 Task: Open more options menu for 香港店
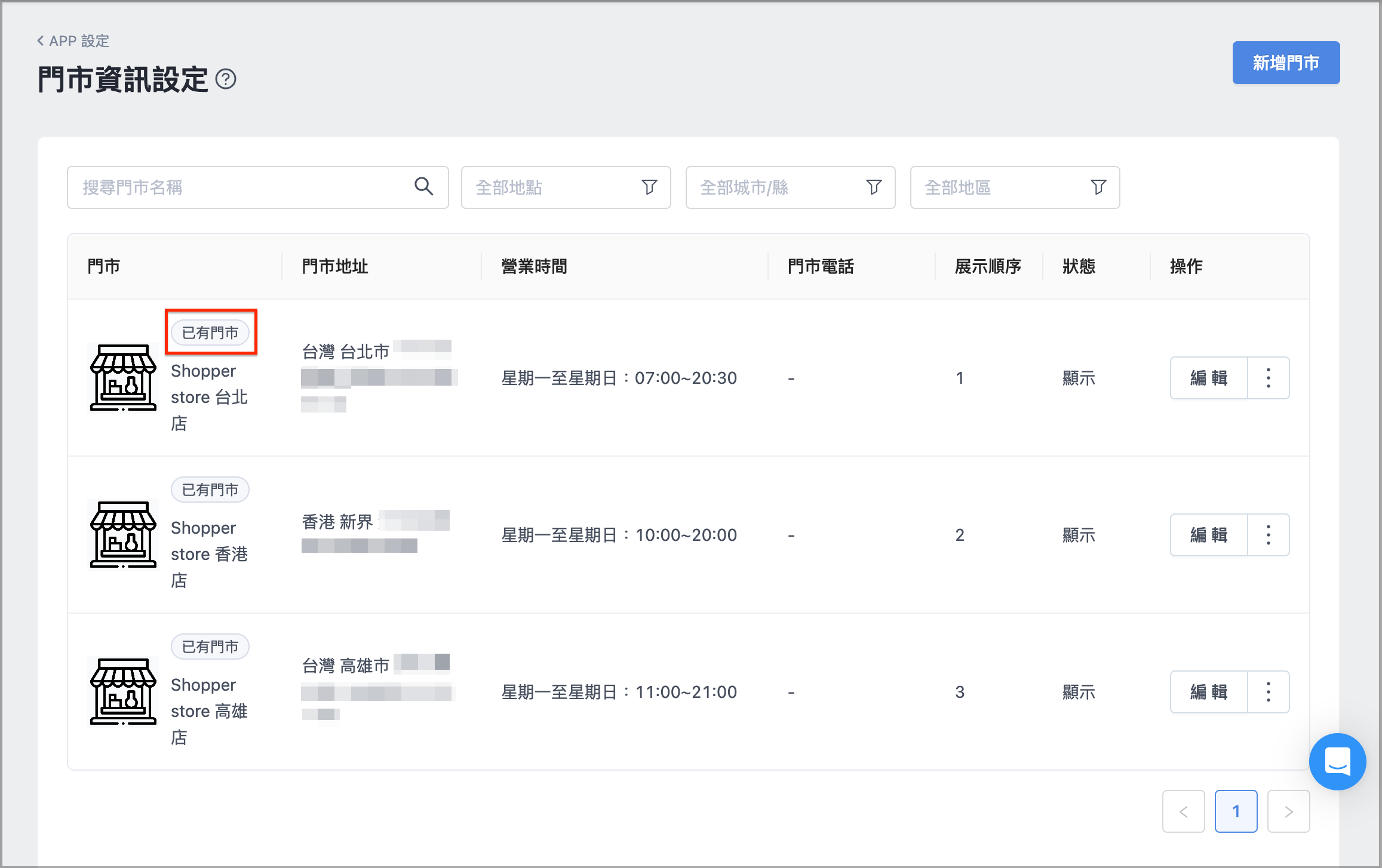pos(1269,535)
